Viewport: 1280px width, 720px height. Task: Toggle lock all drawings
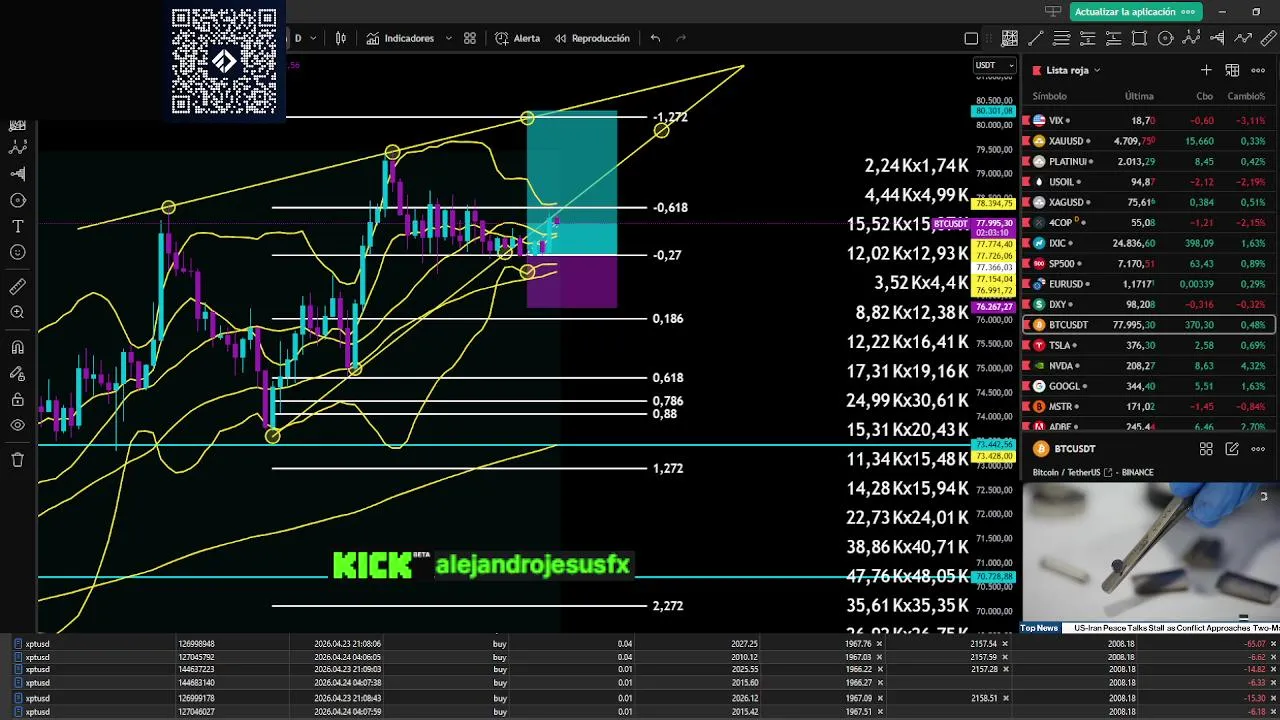(17, 399)
